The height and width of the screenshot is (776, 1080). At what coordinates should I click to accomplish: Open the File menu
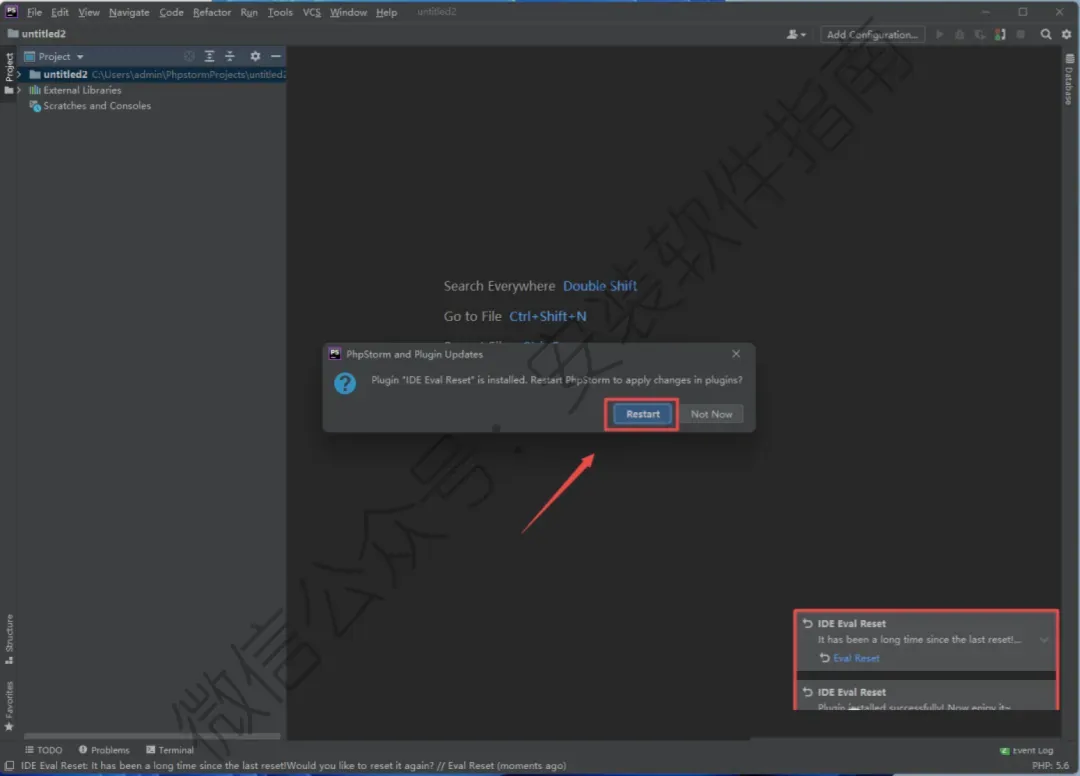(x=34, y=12)
